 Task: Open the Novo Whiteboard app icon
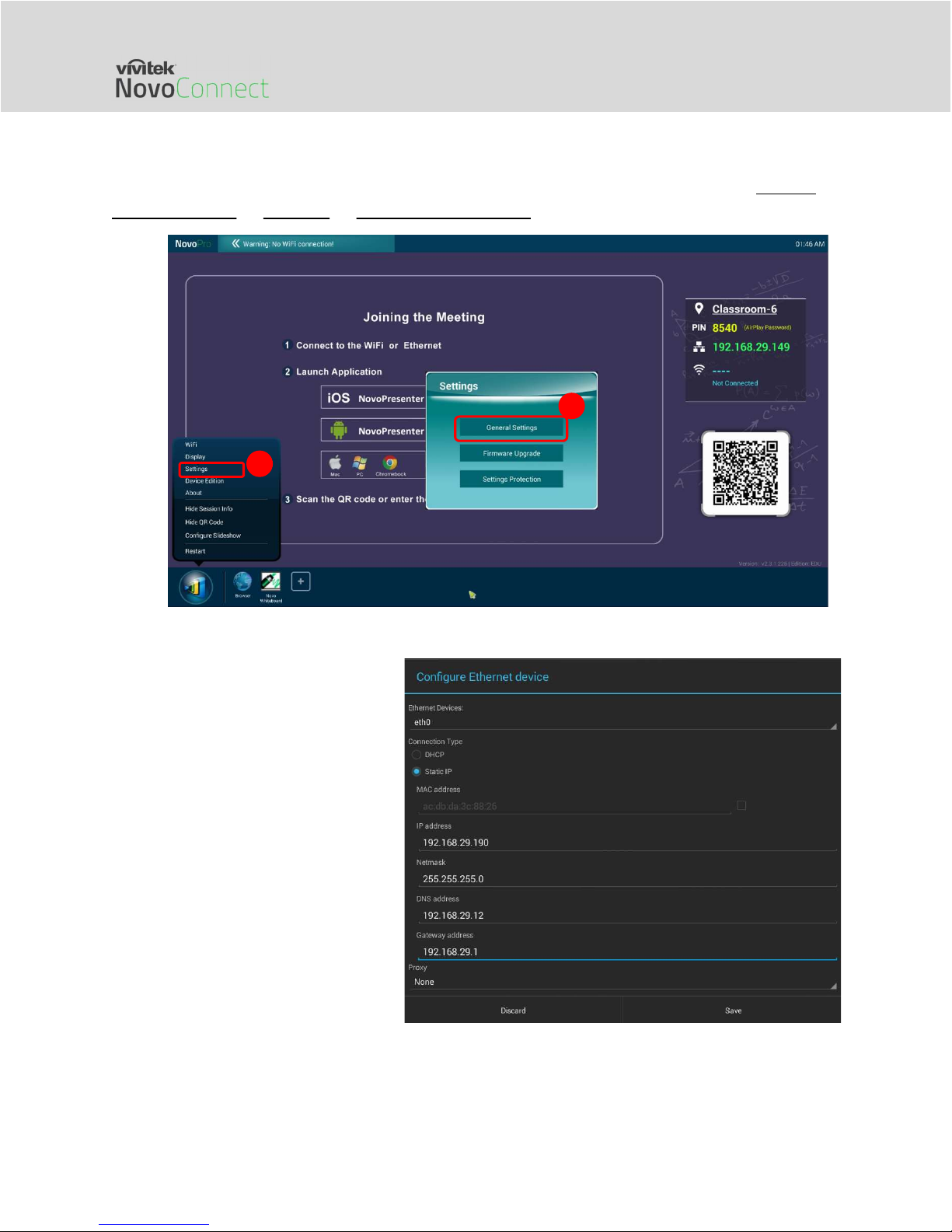(270, 583)
